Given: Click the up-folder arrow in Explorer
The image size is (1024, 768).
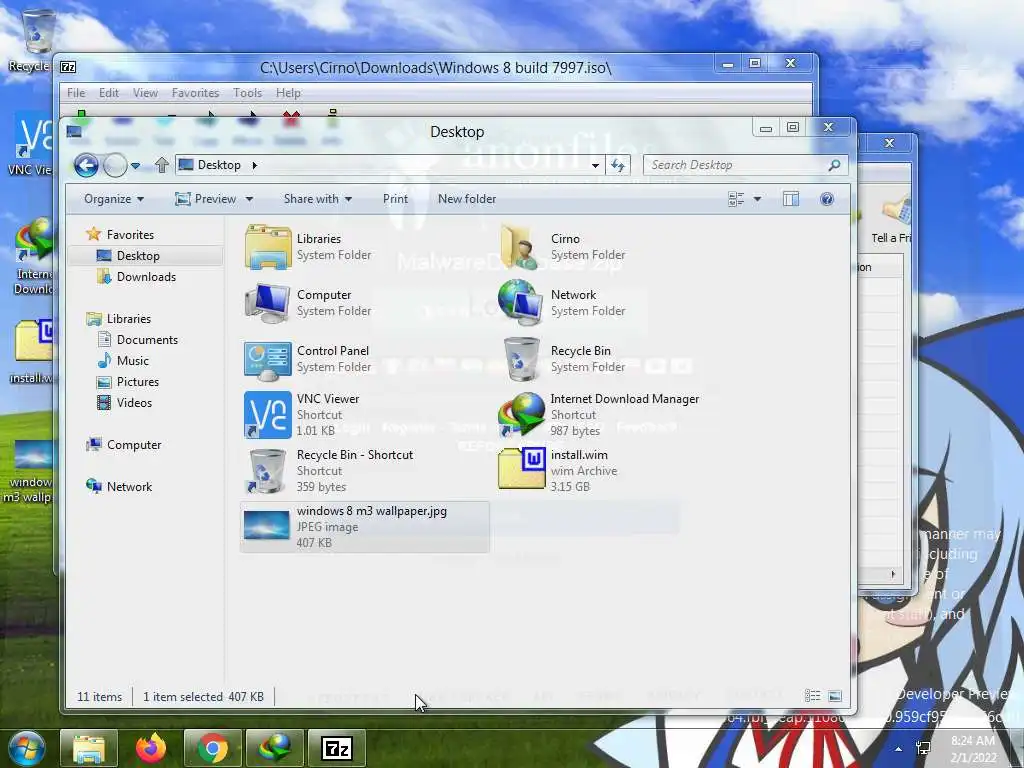Looking at the screenshot, I should 162,165.
